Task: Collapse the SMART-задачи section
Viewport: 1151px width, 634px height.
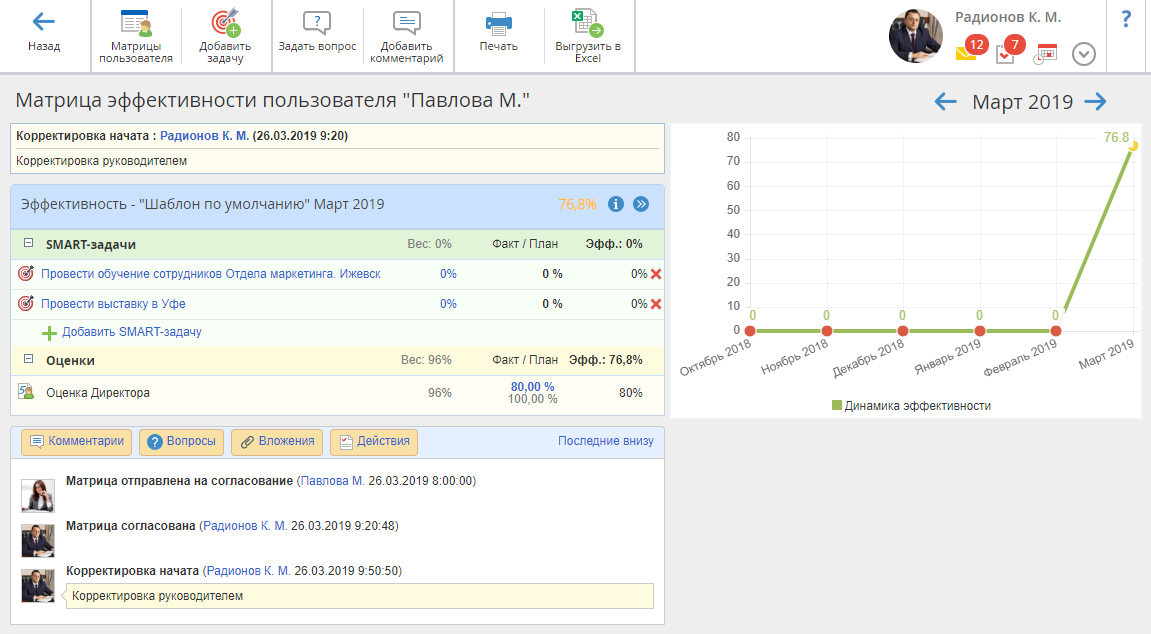Action: 29,243
